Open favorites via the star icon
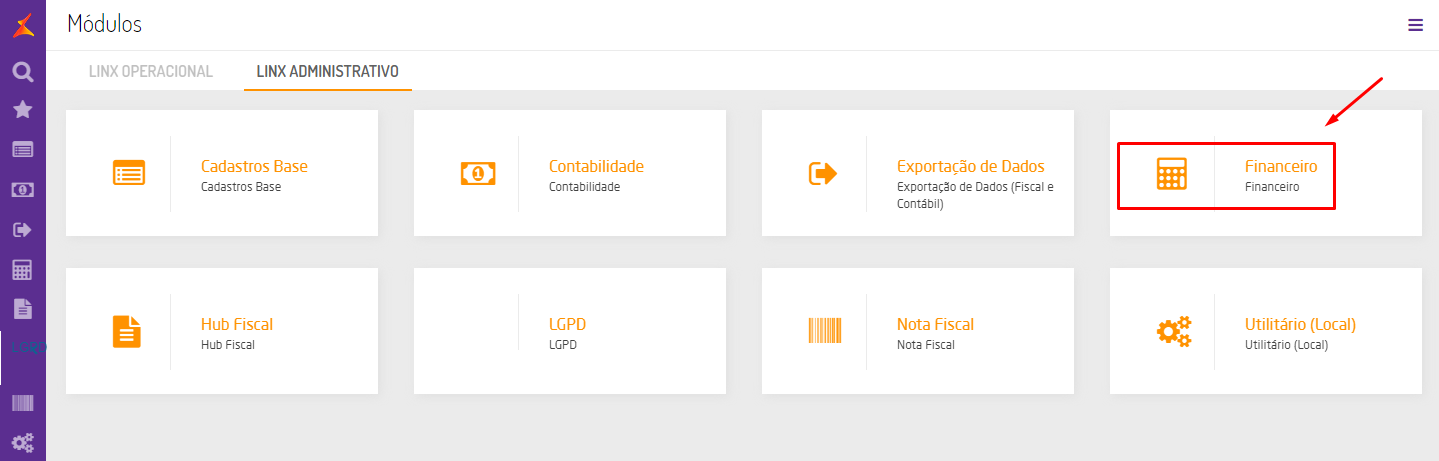Viewport: 1439px width, 461px height. [x=22, y=109]
